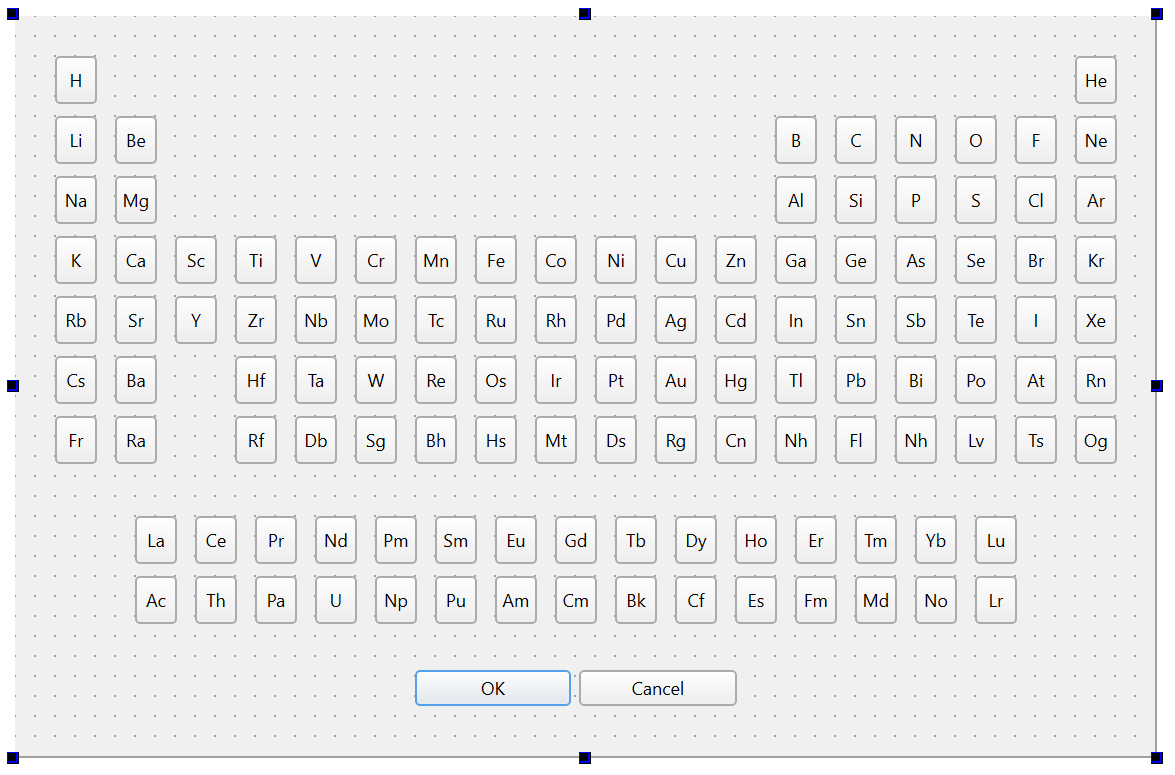Screen dimensions: 1175x775
Task: Select Uranium (U) in the actinide row
Action: pyautogui.click(x=336, y=600)
